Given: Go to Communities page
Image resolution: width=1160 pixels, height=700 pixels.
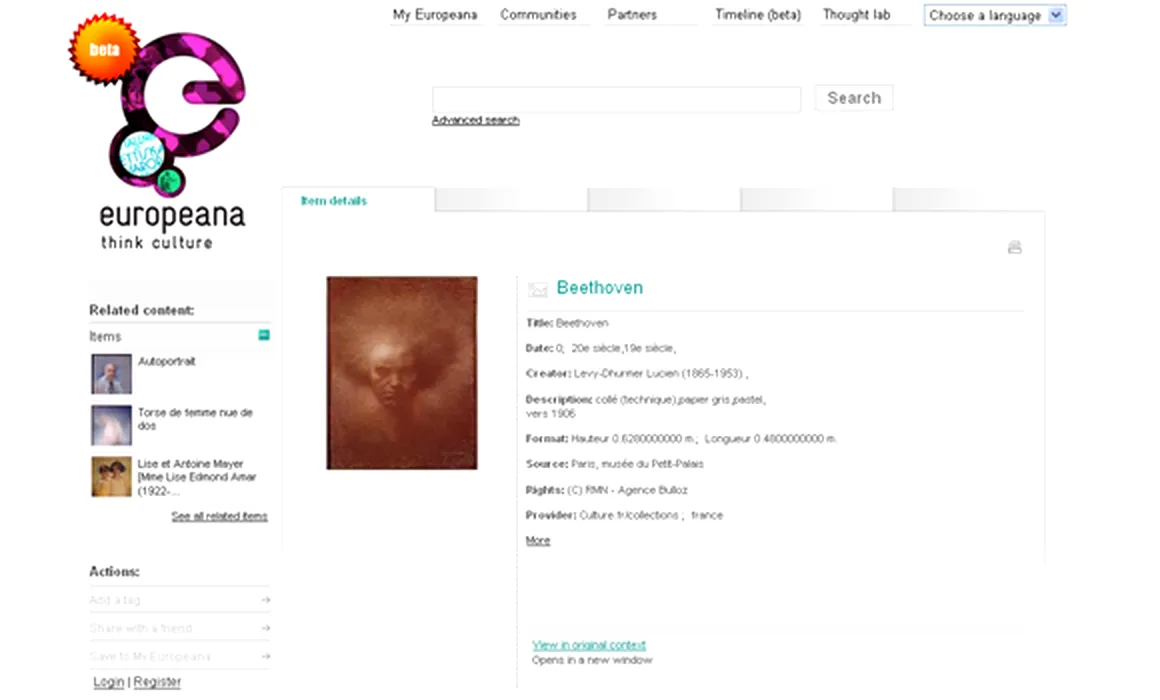Looking at the screenshot, I should pyautogui.click(x=538, y=15).
